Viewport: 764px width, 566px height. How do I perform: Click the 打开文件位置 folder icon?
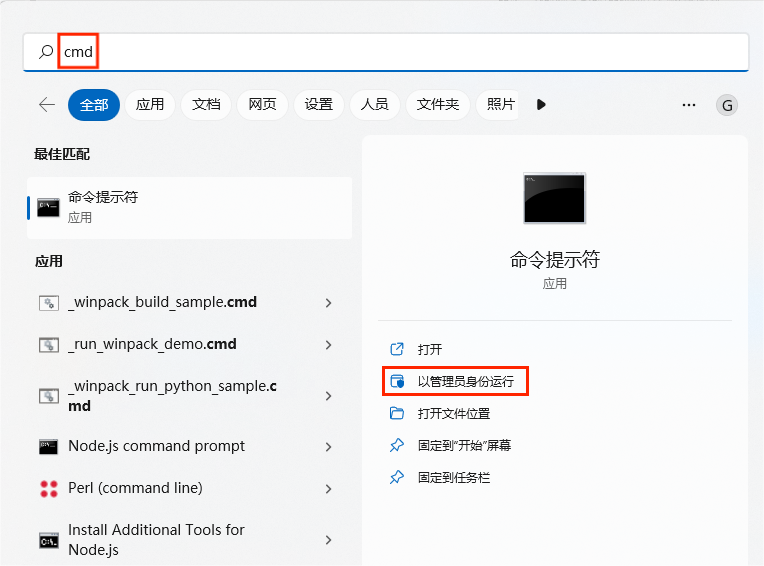tap(397, 413)
